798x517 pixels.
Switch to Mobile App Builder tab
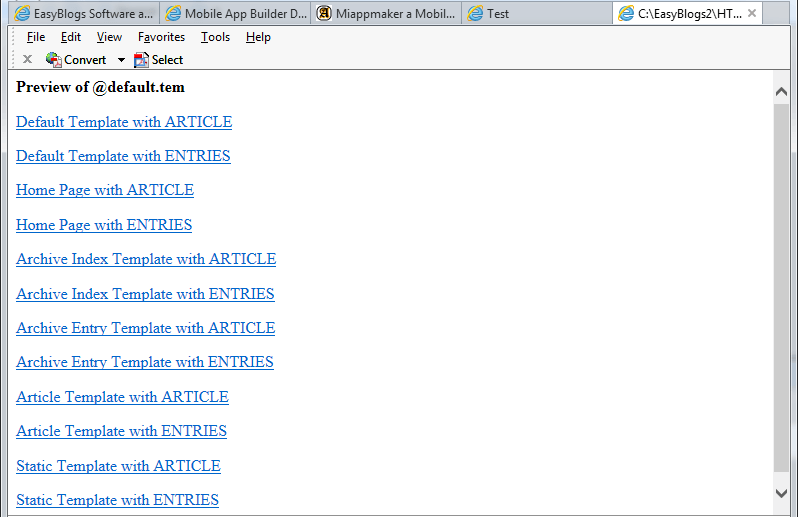pyautogui.click(x=236, y=14)
